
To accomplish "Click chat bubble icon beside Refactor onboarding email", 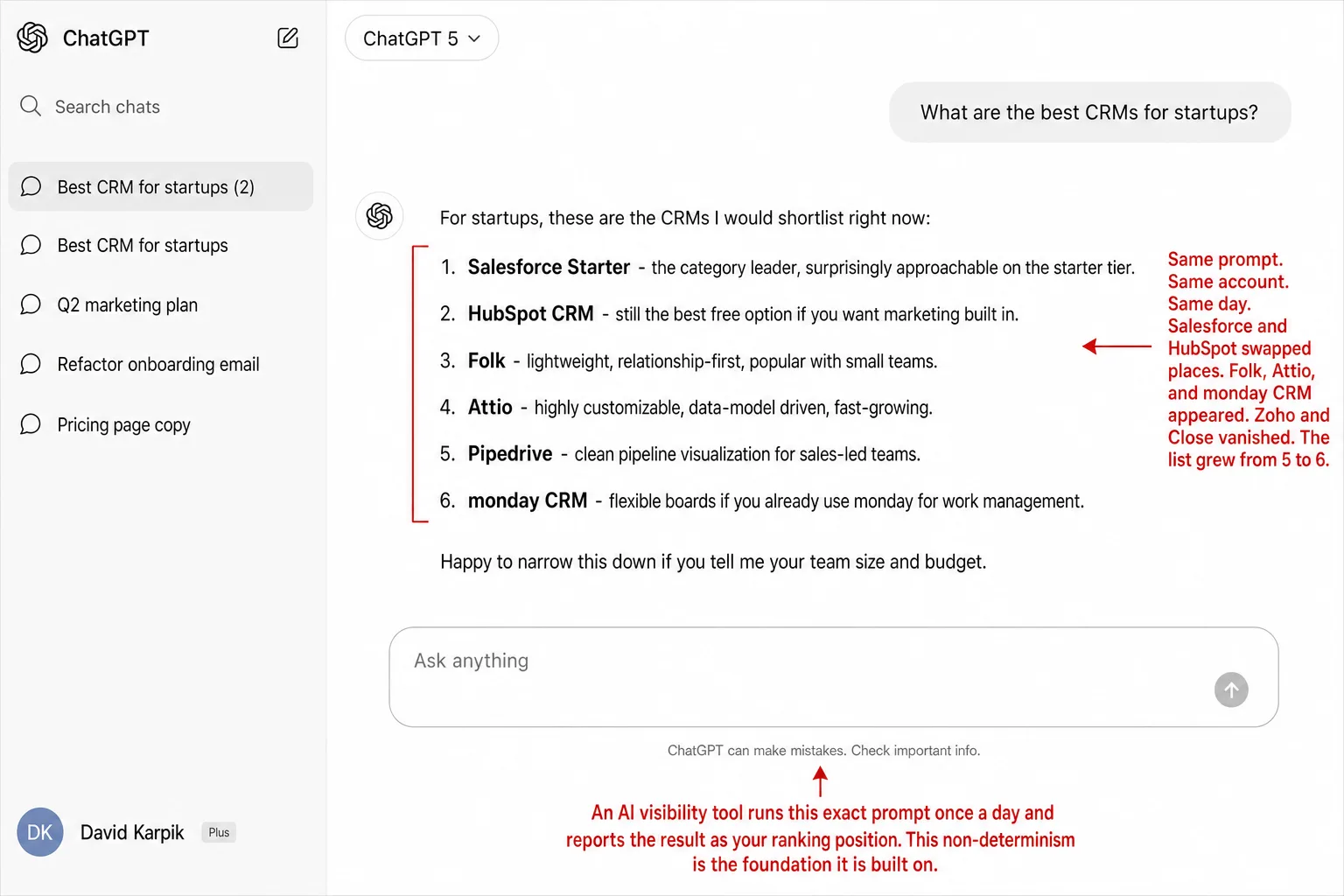I will pos(31,364).
